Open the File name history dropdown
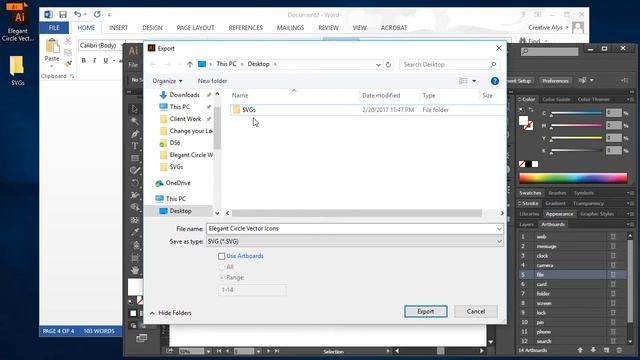Screen dimensions: 640x360 499,229
